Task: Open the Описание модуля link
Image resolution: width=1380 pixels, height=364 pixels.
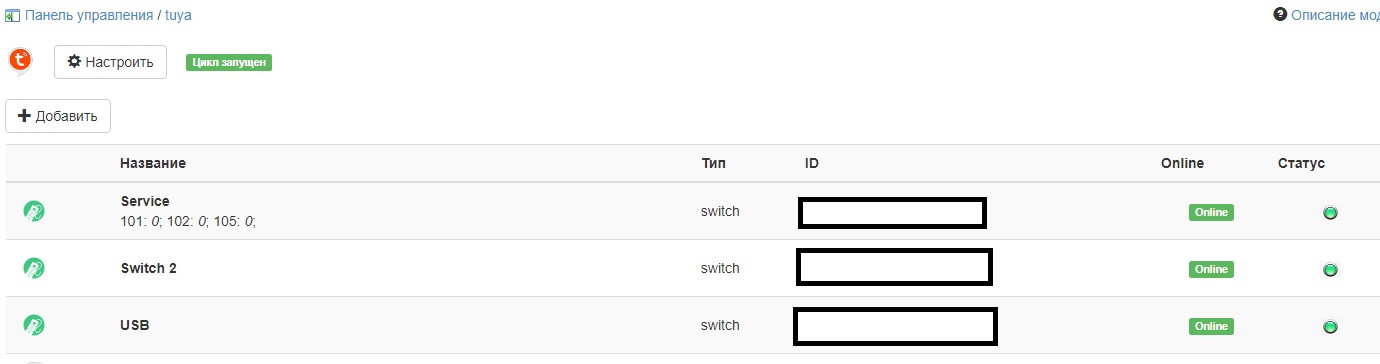Action: point(1335,15)
